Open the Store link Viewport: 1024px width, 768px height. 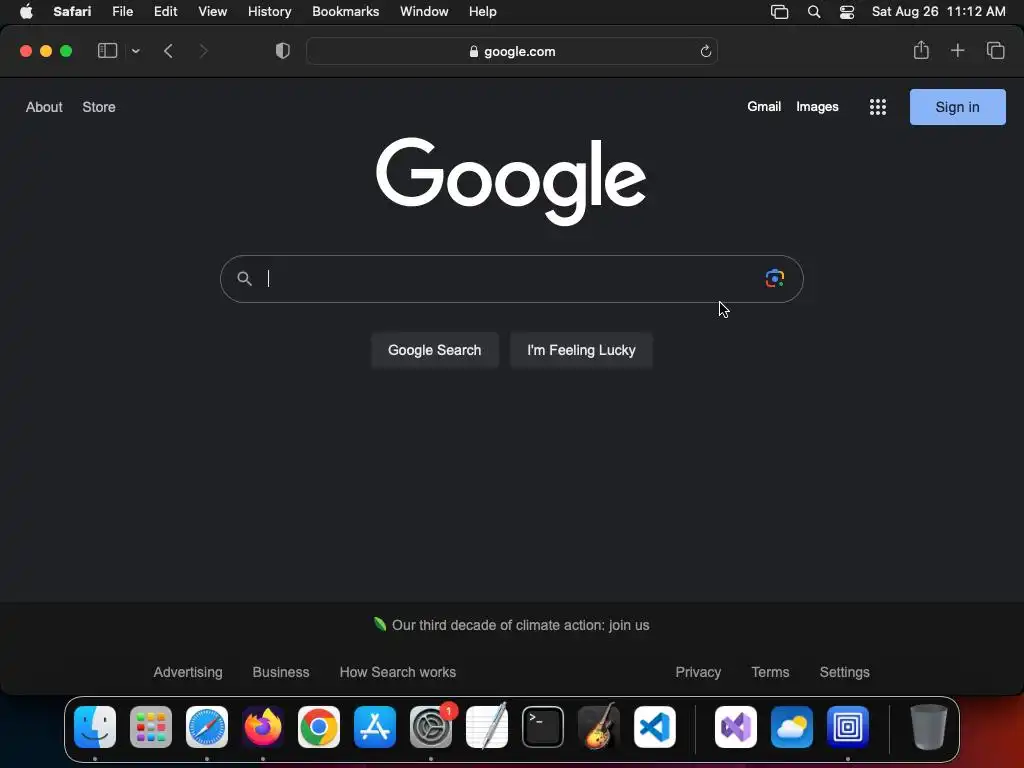[99, 107]
